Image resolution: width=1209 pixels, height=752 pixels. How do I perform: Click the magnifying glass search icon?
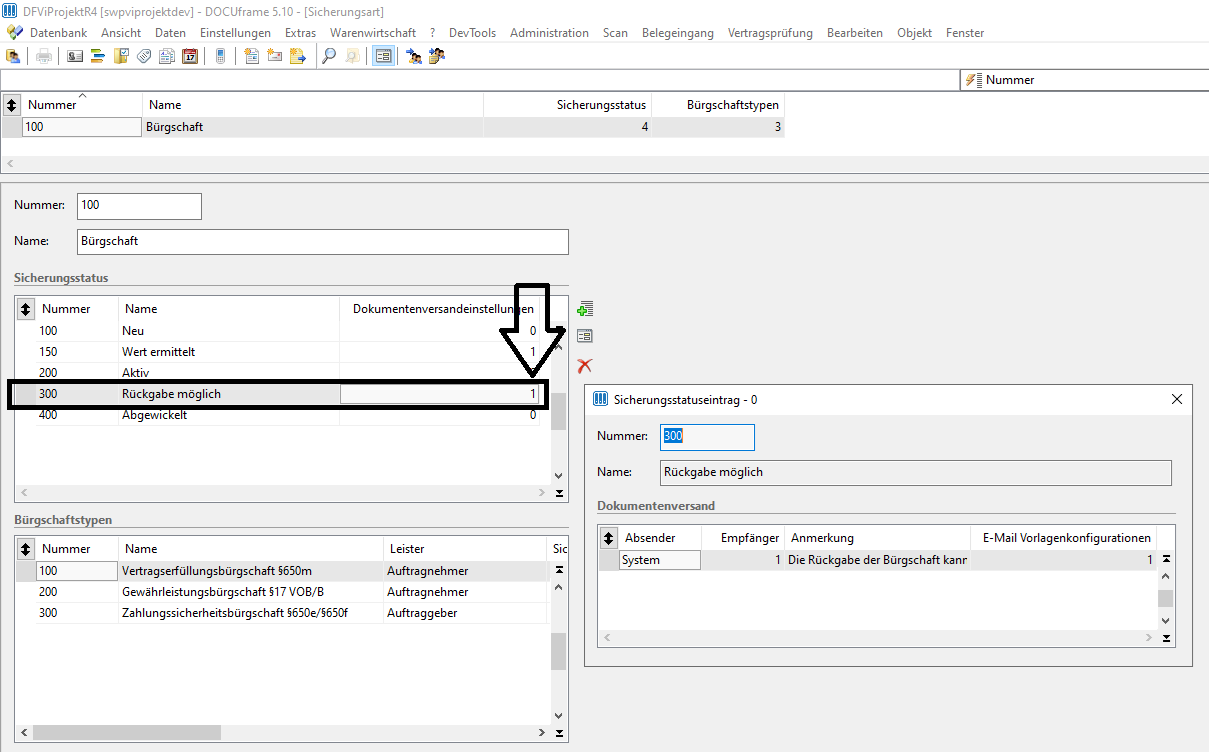click(328, 56)
